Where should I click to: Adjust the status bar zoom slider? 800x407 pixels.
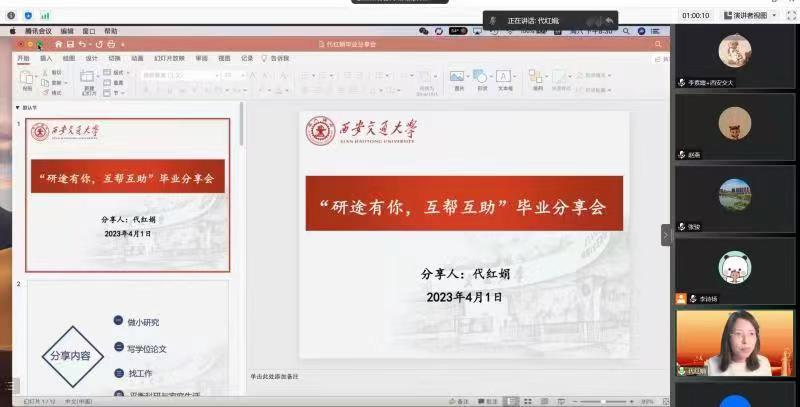[x=603, y=402]
